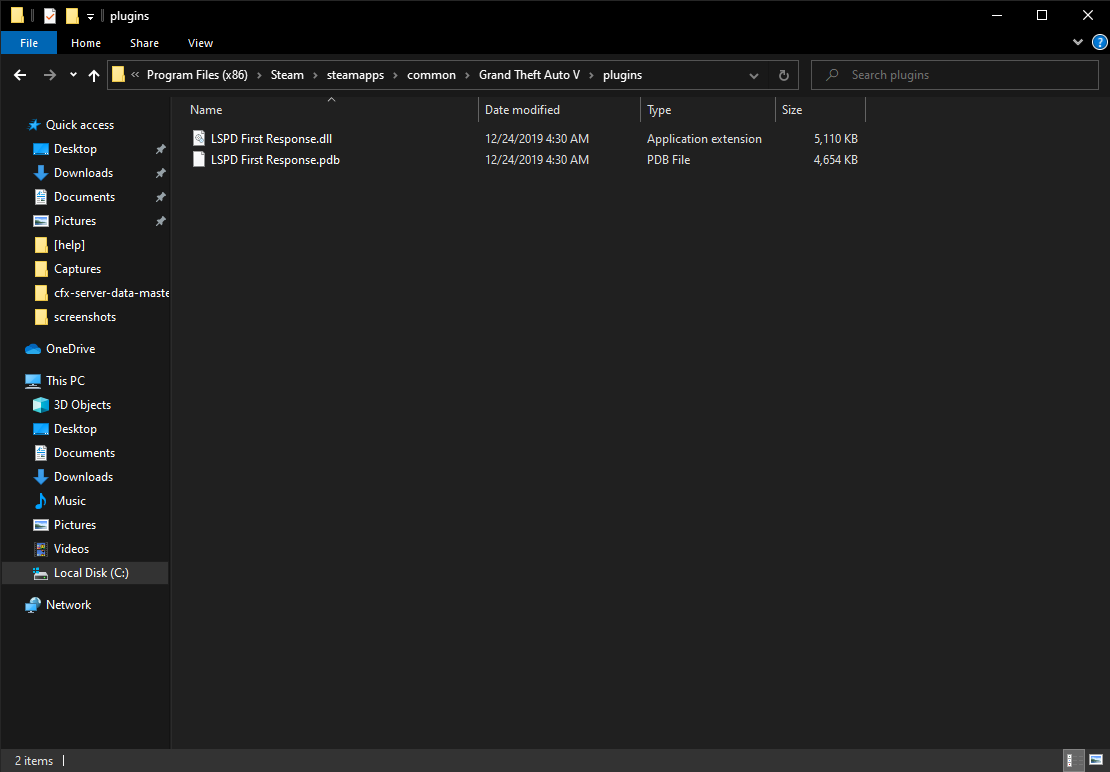Viewport: 1110px width, 772px height.
Task: Select LSPD First Response.dll file
Action: click(271, 139)
